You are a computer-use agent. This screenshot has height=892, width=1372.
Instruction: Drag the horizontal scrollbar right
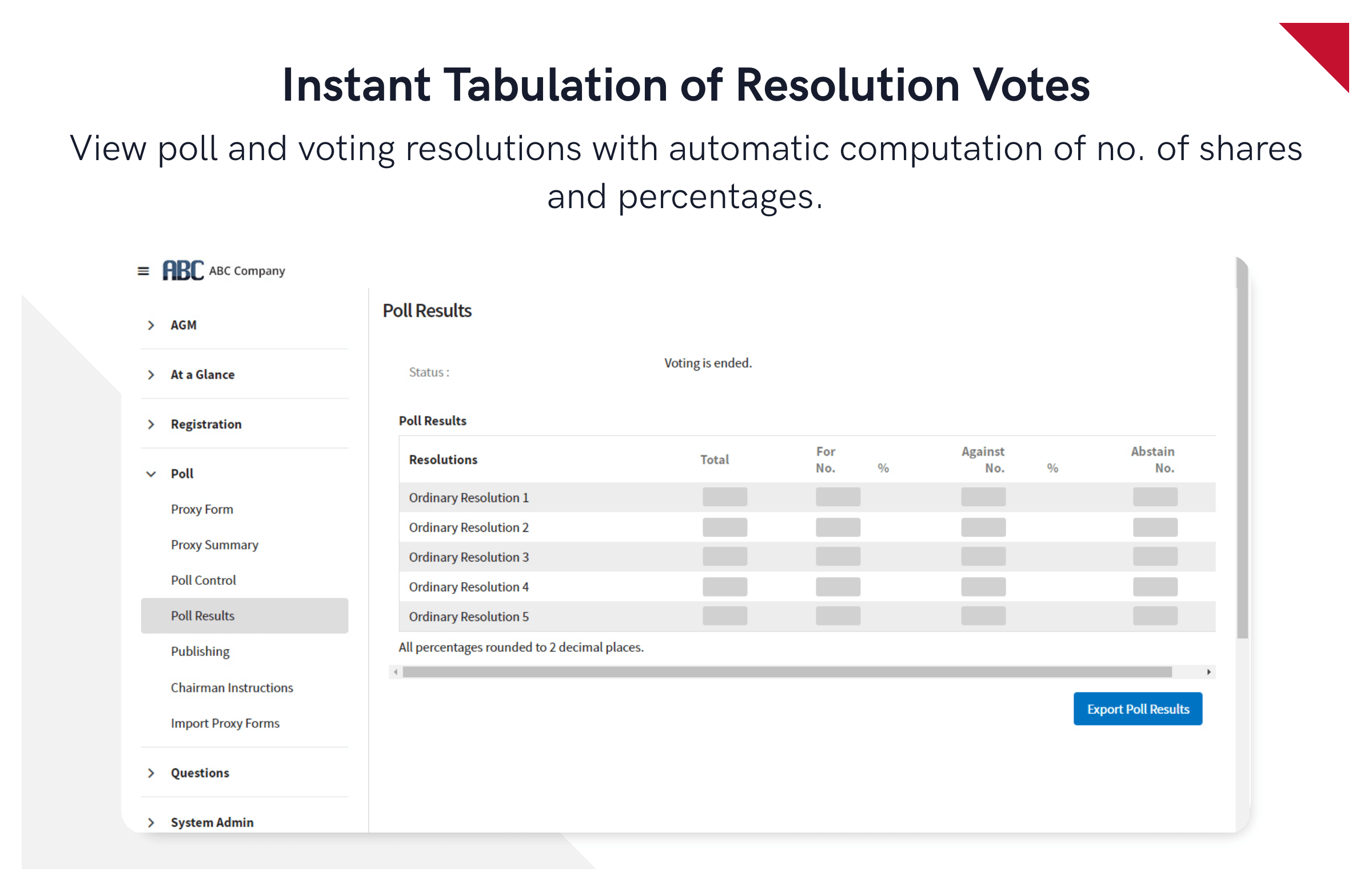(x=1209, y=671)
